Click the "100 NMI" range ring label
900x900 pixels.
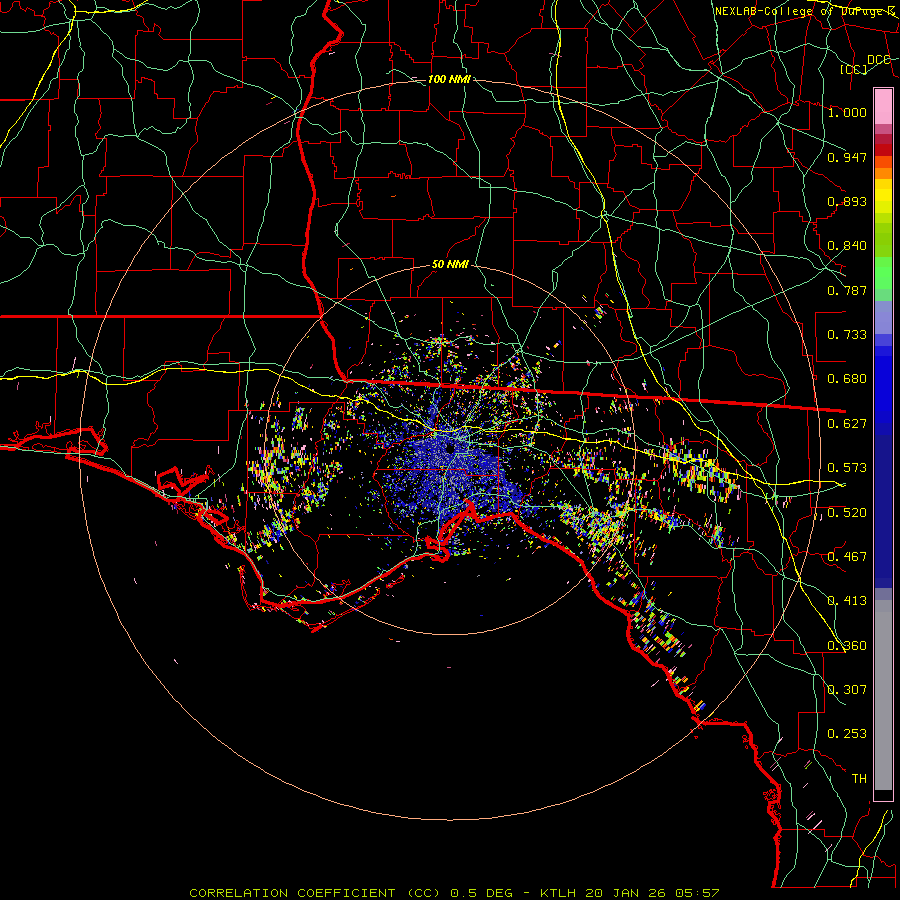[449, 79]
